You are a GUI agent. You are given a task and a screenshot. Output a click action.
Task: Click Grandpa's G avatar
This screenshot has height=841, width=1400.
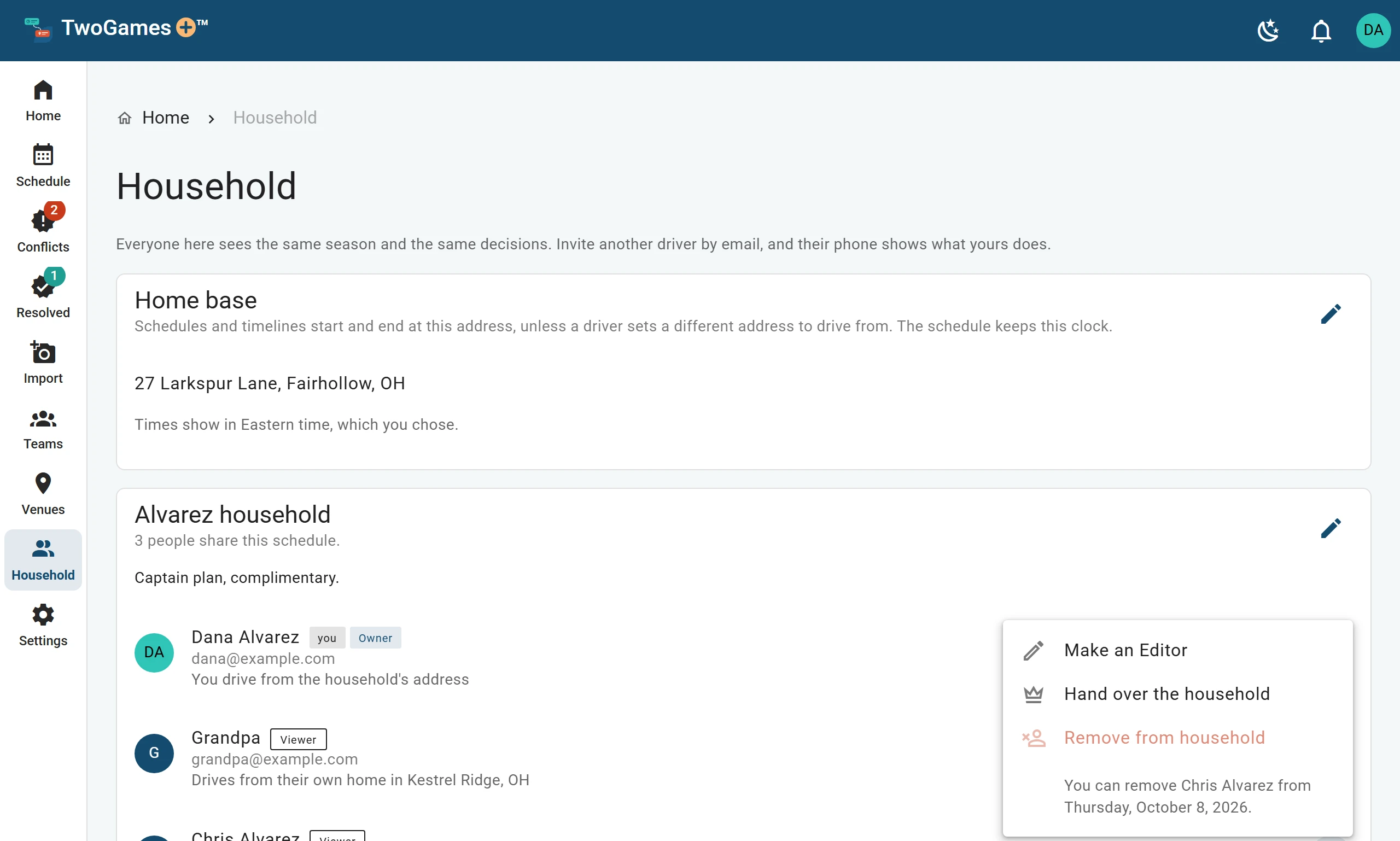[154, 753]
